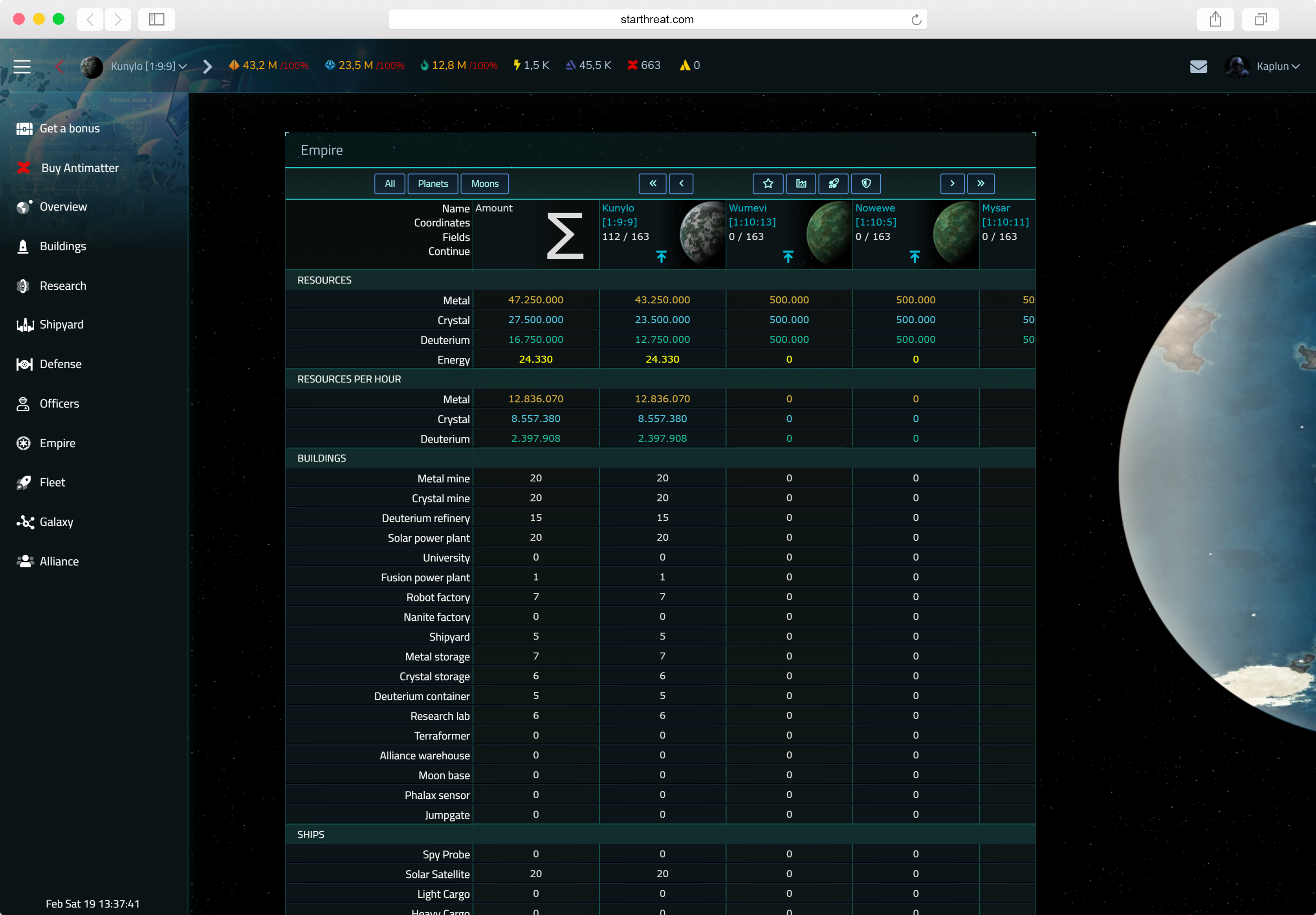Click the Wumevi planet thumbnail image
This screenshot has height=915, width=1316.
tap(829, 234)
